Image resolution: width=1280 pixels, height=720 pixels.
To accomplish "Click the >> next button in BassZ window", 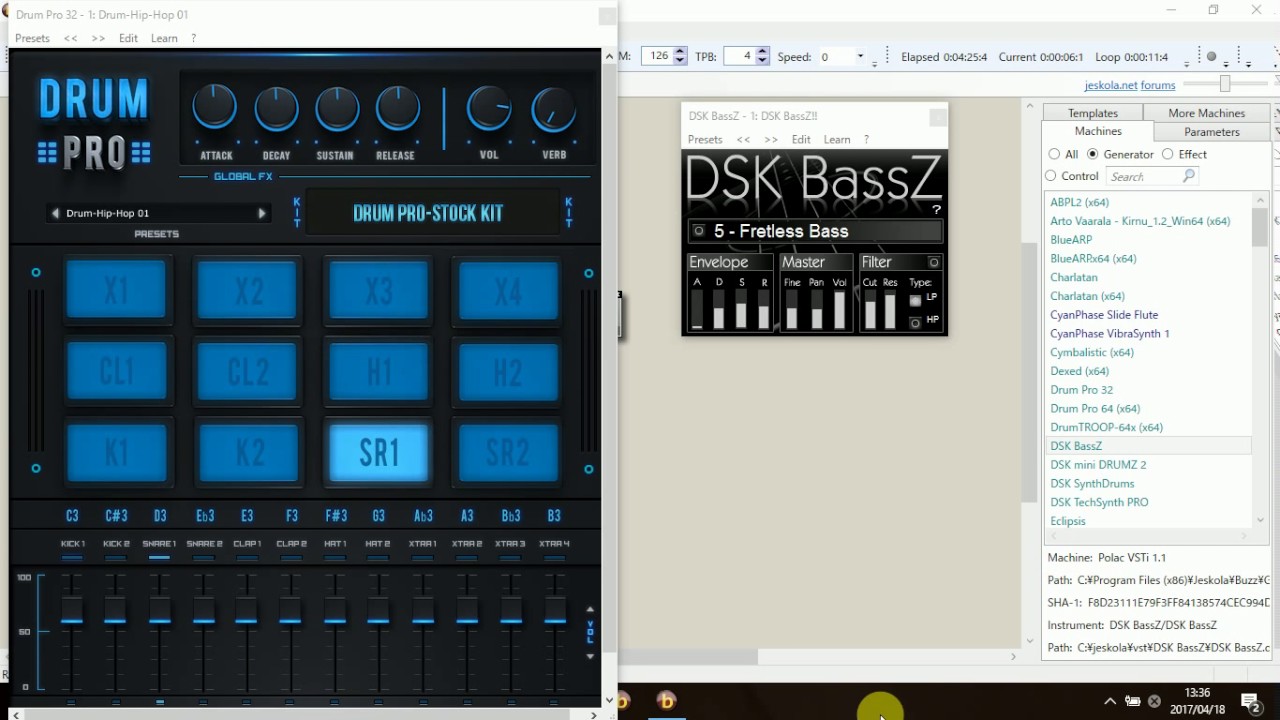I will pos(771,139).
